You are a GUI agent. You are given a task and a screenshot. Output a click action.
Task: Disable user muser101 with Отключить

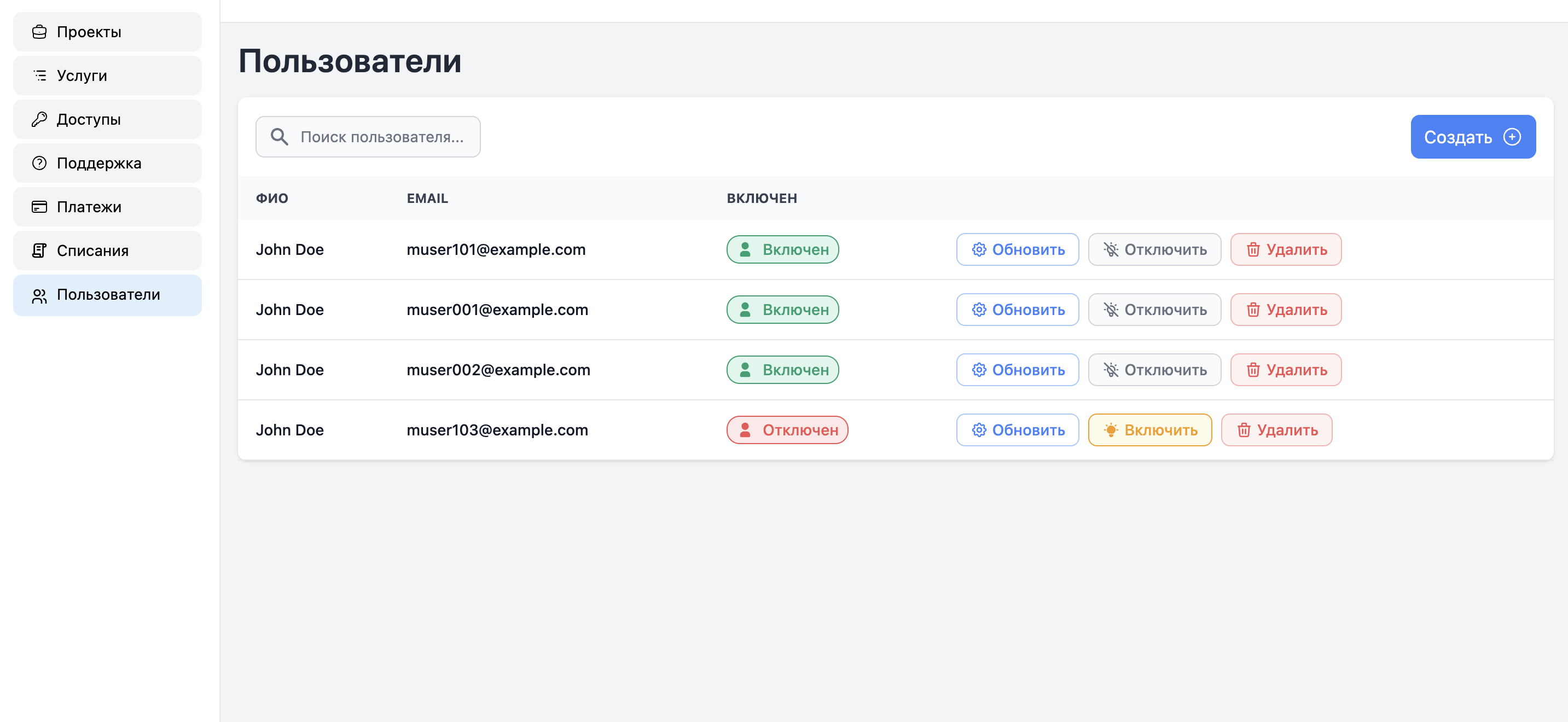pyautogui.click(x=1154, y=249)
